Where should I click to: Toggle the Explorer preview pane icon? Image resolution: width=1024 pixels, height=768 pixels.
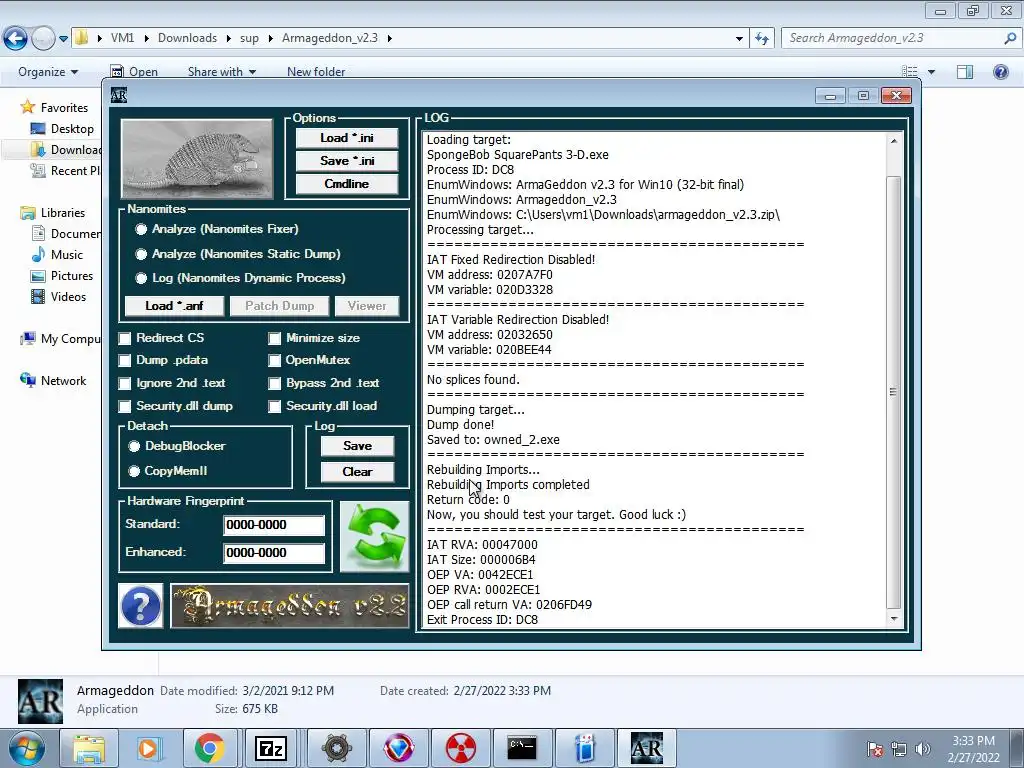[965, 72]
